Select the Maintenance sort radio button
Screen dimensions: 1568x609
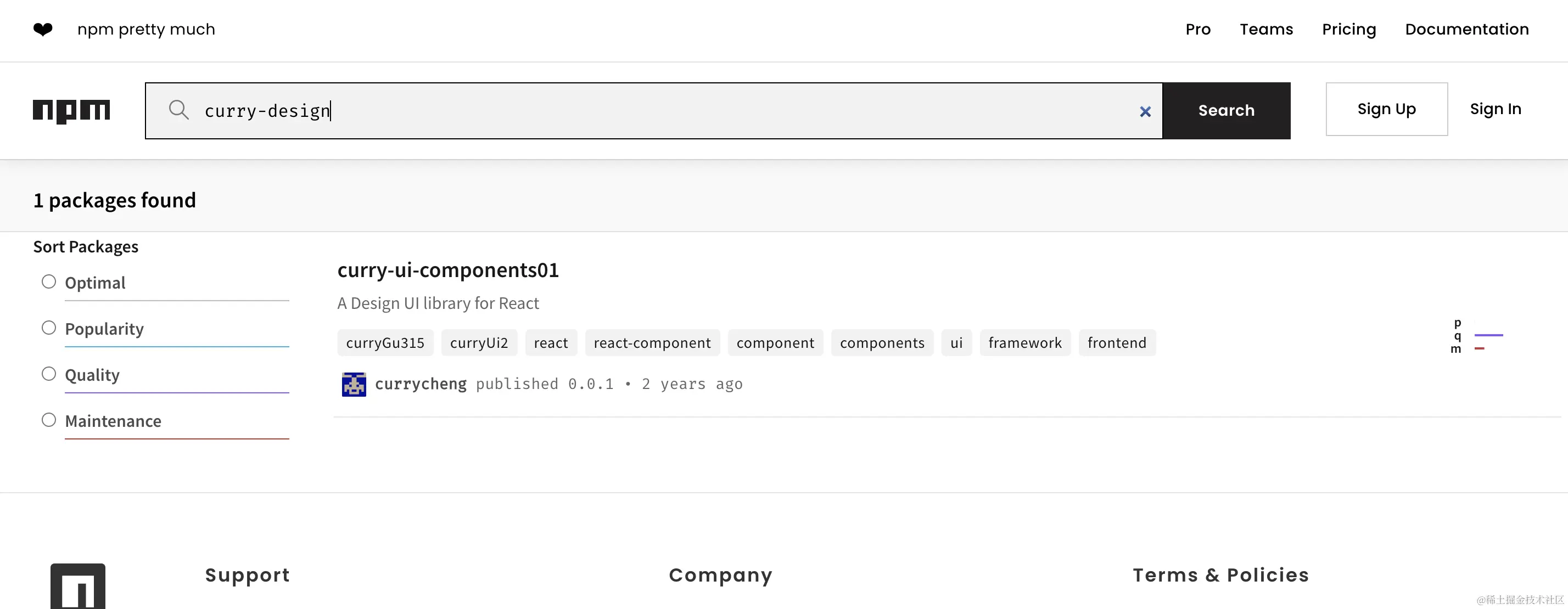49,420
